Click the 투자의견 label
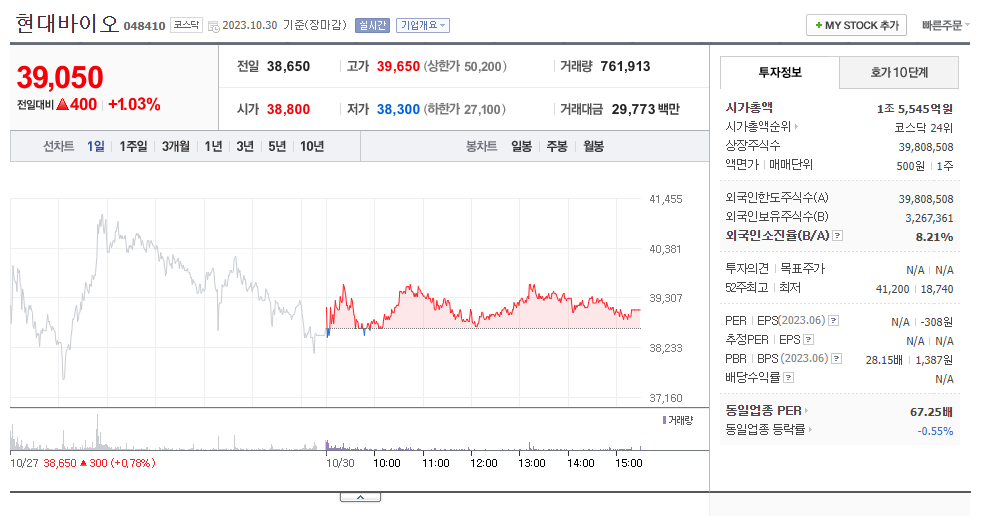The width and height of the screenshot is (993, 516). [747, 268]
